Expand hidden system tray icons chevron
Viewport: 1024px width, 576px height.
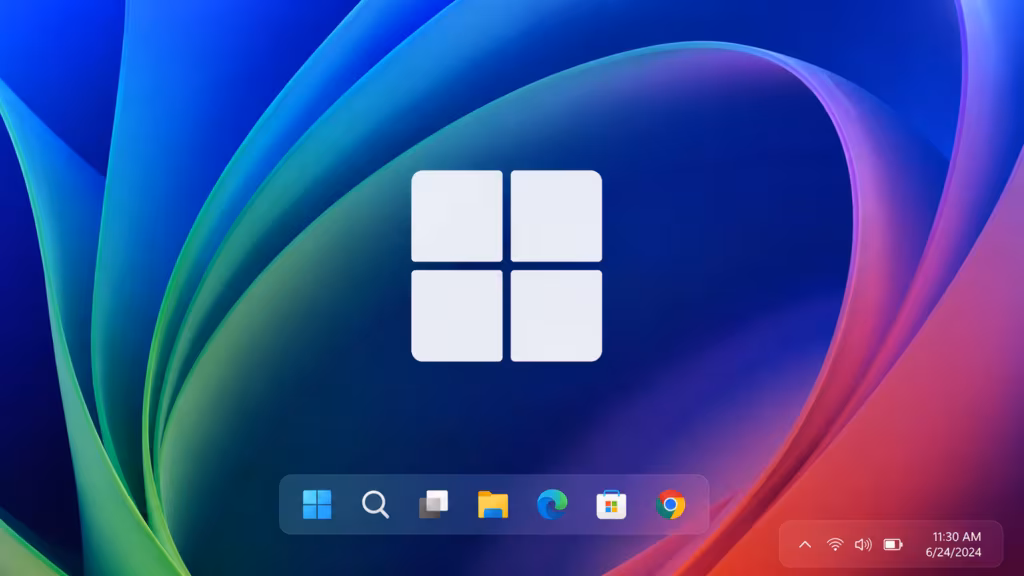pyautogui.click(x=805, y=544)
